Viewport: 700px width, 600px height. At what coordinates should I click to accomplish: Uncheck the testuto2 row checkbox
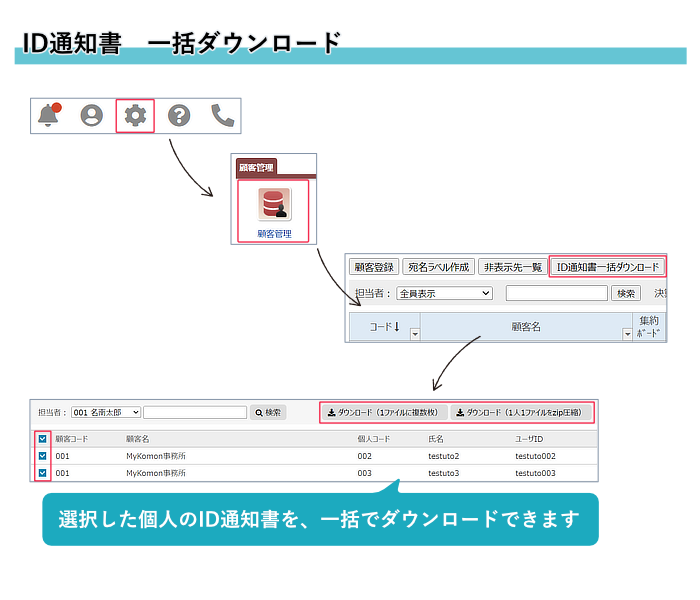(x=42, y=456)
